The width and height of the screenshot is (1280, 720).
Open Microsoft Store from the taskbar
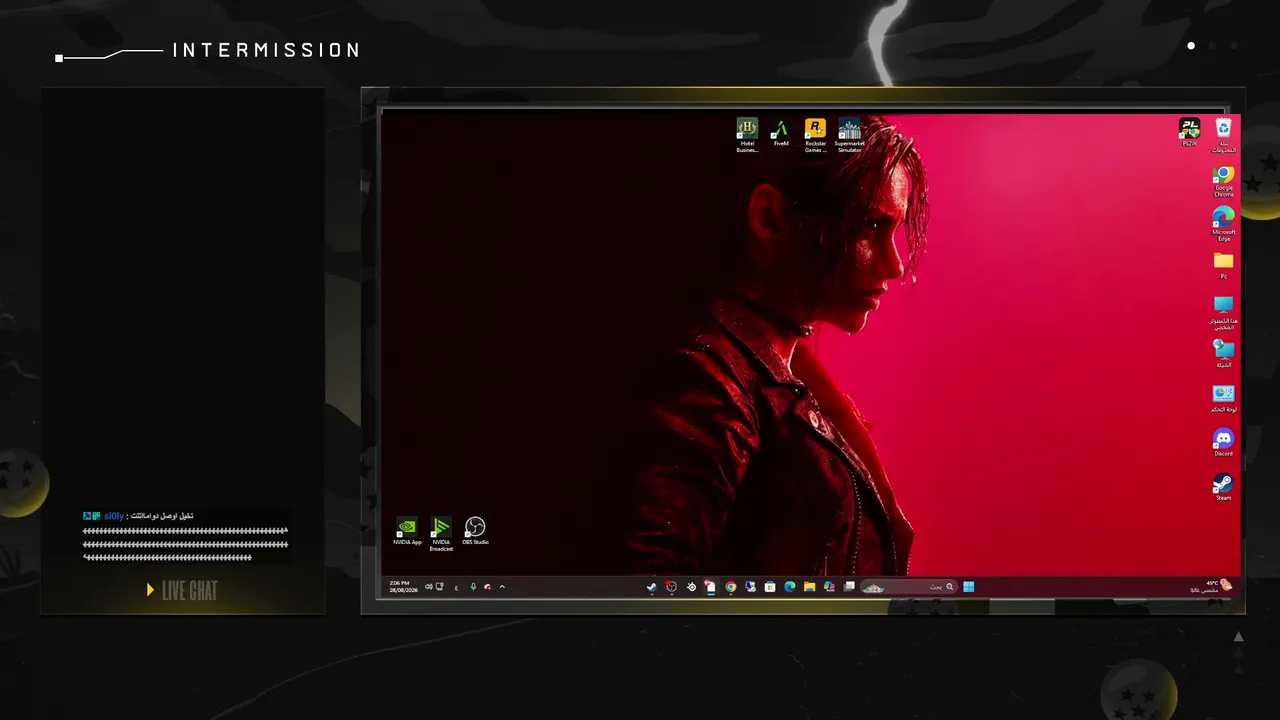point(769,587)
